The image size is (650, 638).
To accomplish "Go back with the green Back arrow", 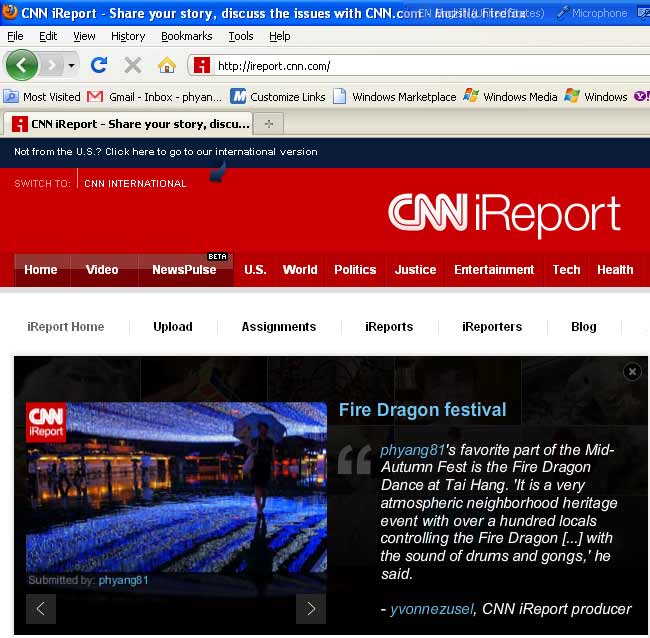I will [x=22, y=65].
